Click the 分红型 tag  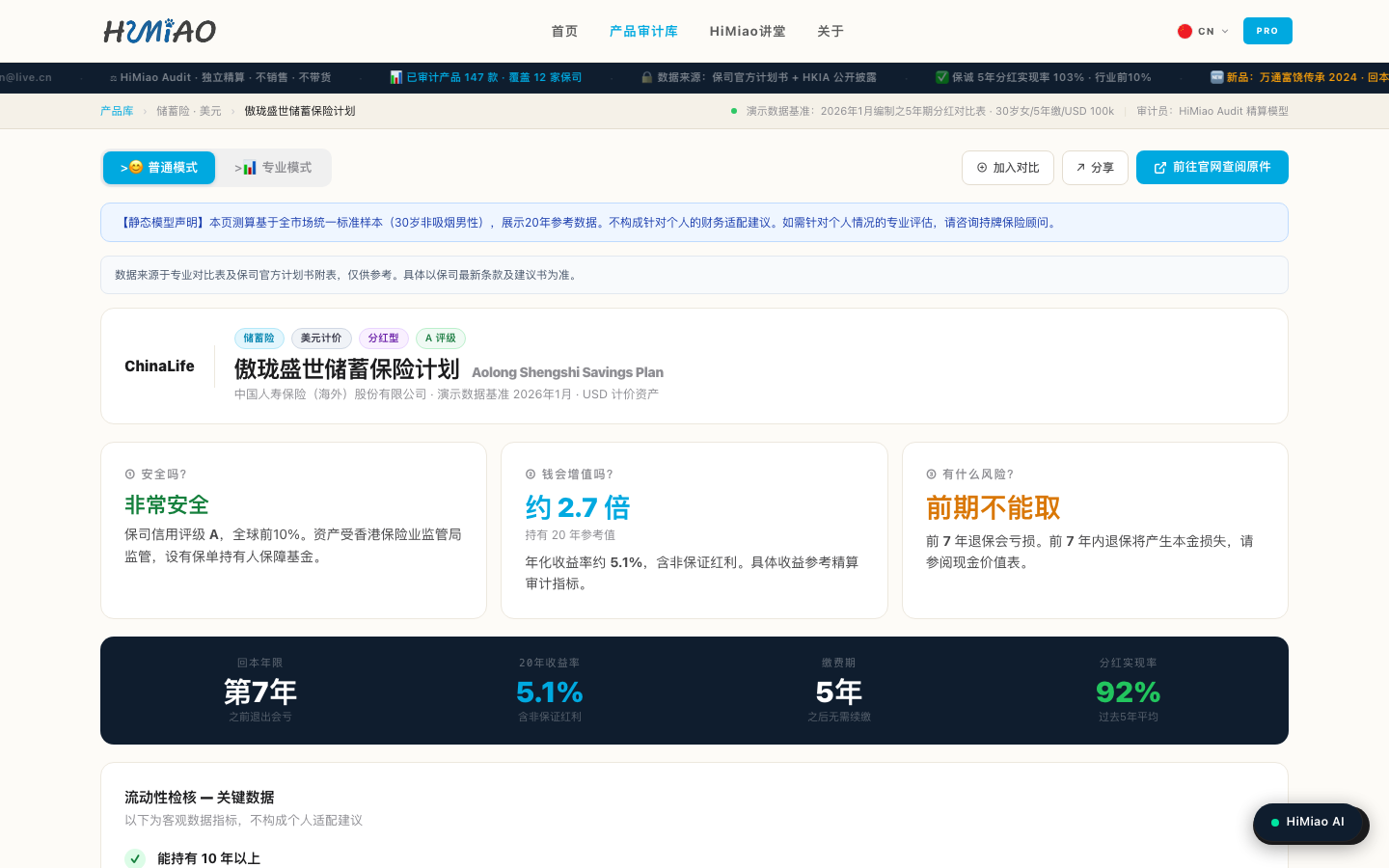(x=384, y=339)
